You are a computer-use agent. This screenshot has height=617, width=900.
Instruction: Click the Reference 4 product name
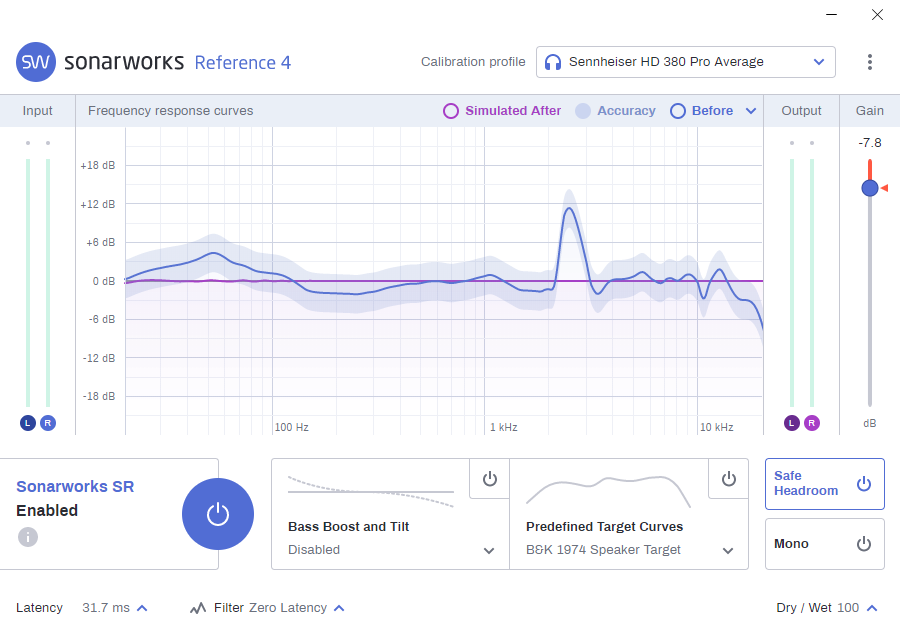coord(243,63)
